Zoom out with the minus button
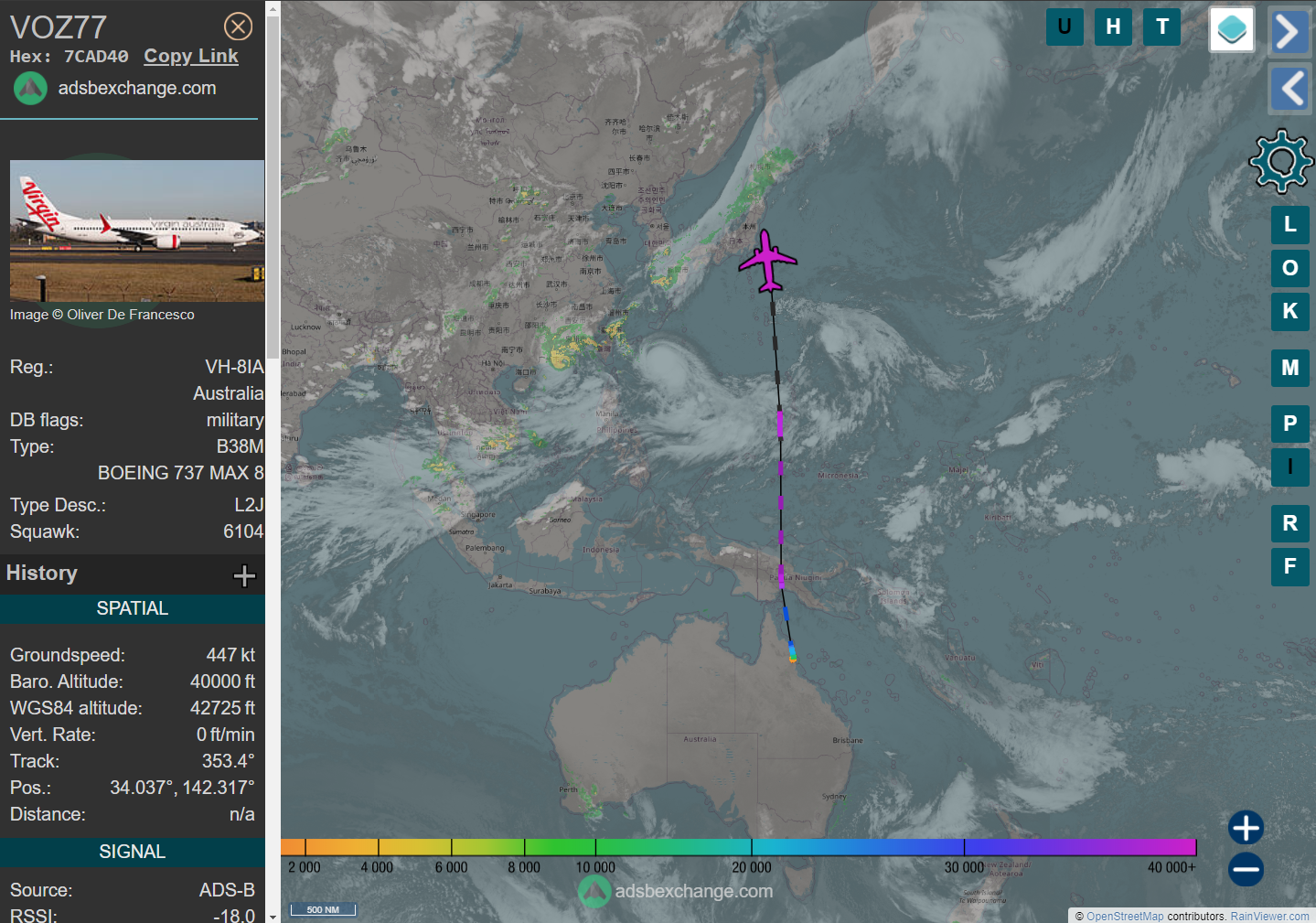The image size is (1316, 923). pyautogui.click(x=1246, y=869)
